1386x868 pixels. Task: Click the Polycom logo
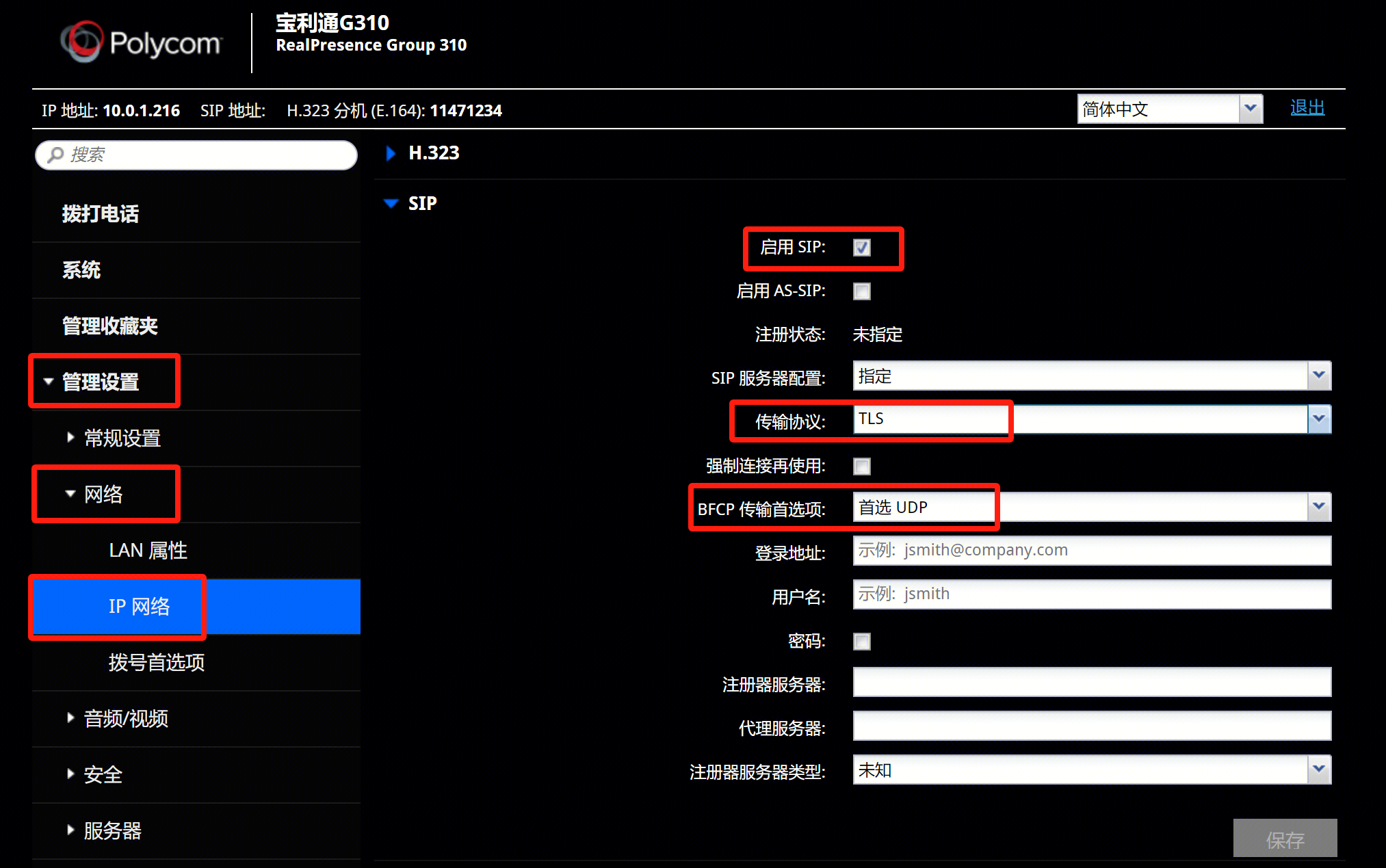141,42
